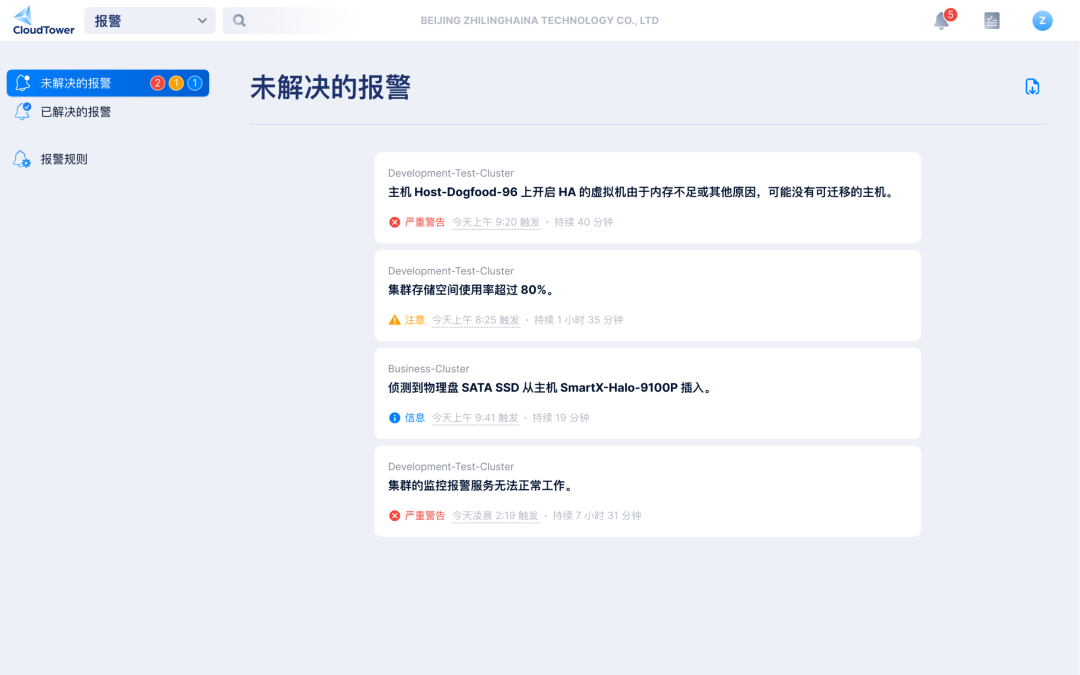Export alerts with the download icon
Screen dimensions: 1080x675
pyautogui.click(x=1032, y=87)
